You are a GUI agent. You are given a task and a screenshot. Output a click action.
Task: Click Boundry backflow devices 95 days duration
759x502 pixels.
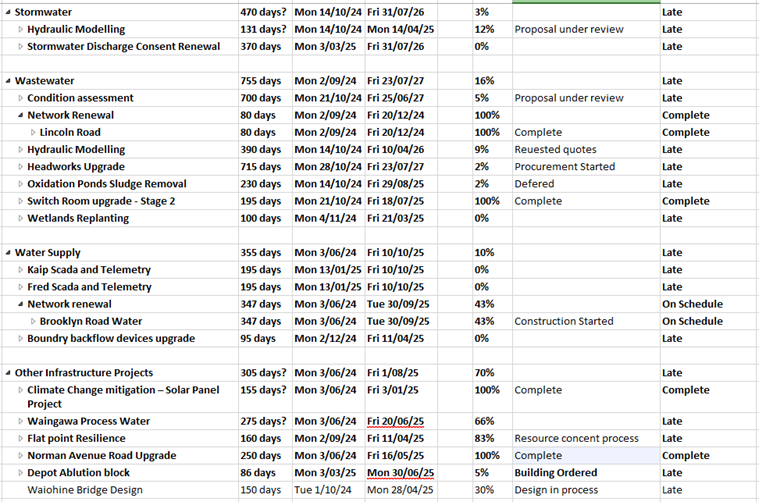(258, 338)
